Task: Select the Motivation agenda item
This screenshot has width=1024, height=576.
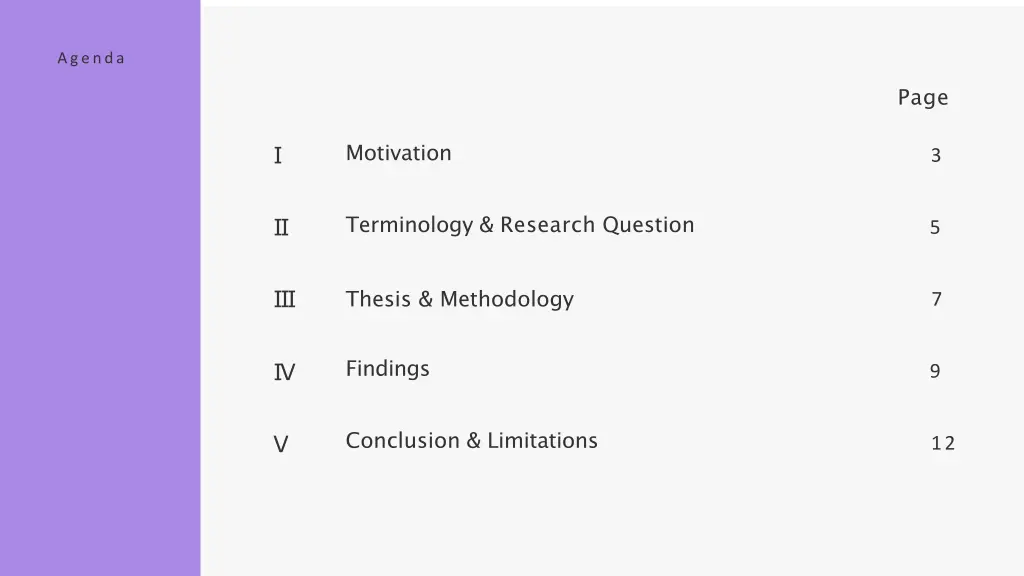Action: [x=398, y=153]
